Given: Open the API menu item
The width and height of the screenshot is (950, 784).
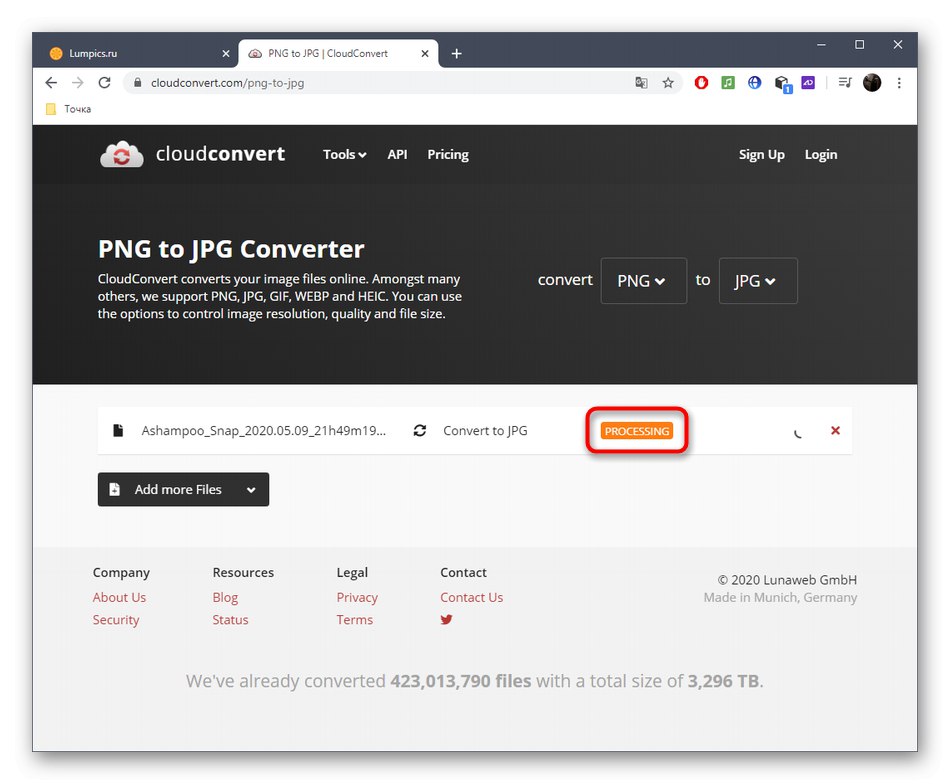Looking at the screenshot, I should click(397, 154).
